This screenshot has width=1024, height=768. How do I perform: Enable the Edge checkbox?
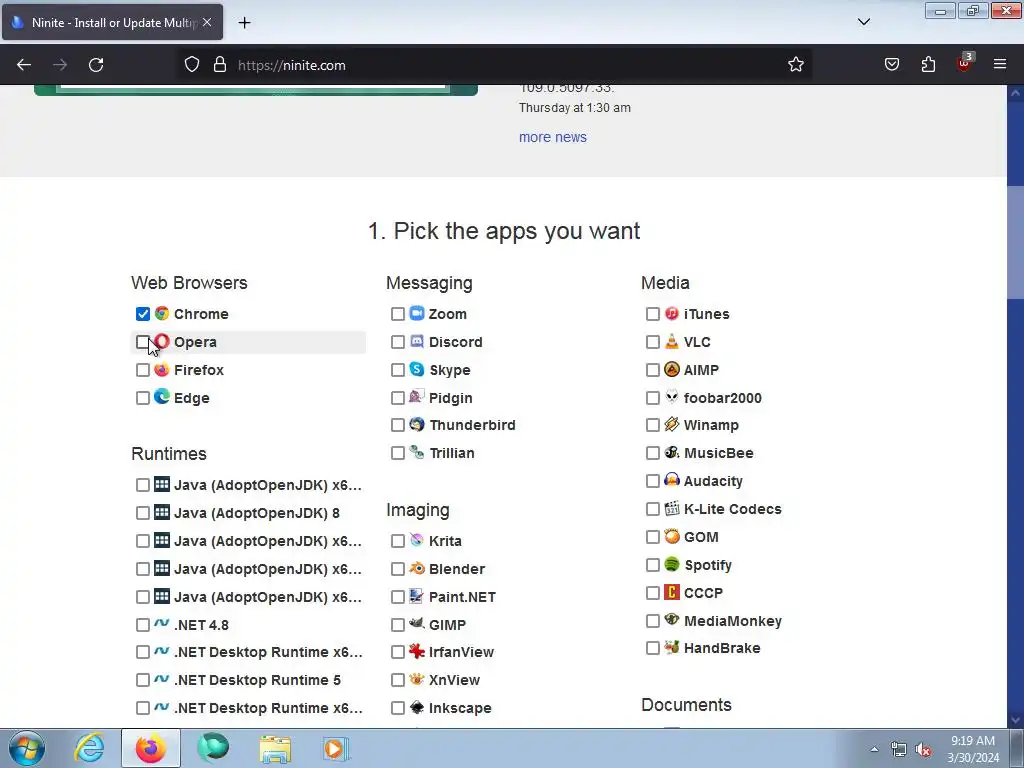tap(142, 398)
